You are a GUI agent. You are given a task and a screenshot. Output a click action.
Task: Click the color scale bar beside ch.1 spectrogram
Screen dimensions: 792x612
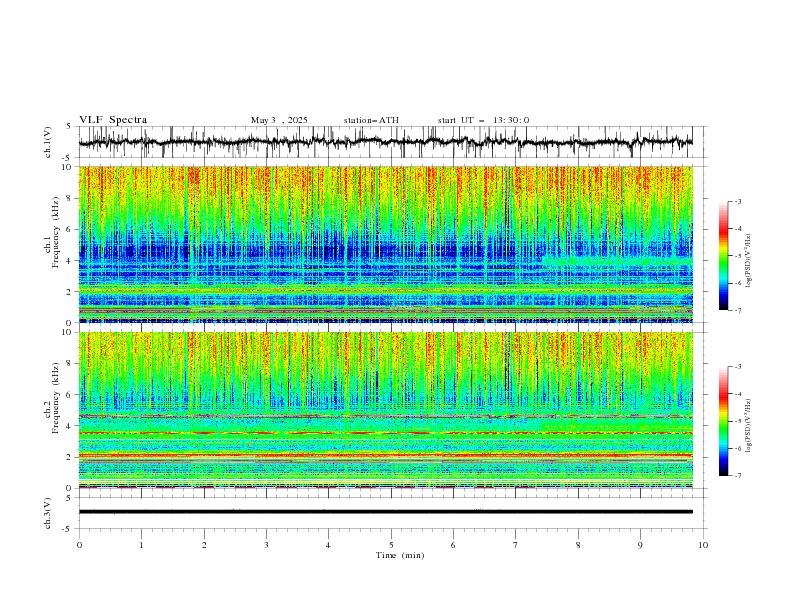723,256
